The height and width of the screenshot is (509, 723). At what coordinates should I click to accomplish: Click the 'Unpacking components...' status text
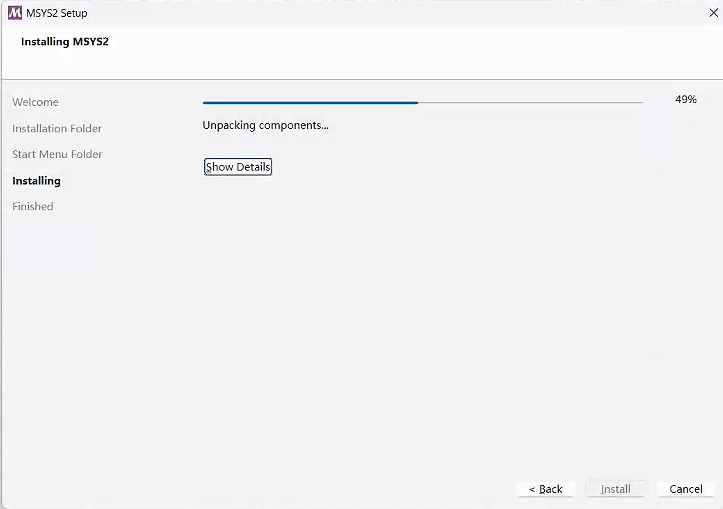pyautogui.click(x=266, y=125)
